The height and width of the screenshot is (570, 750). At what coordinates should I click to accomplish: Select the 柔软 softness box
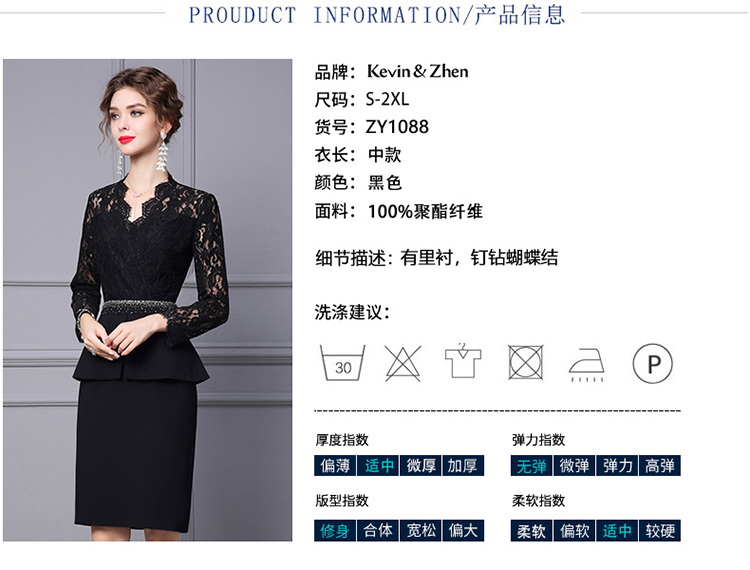tap(531, 531)
